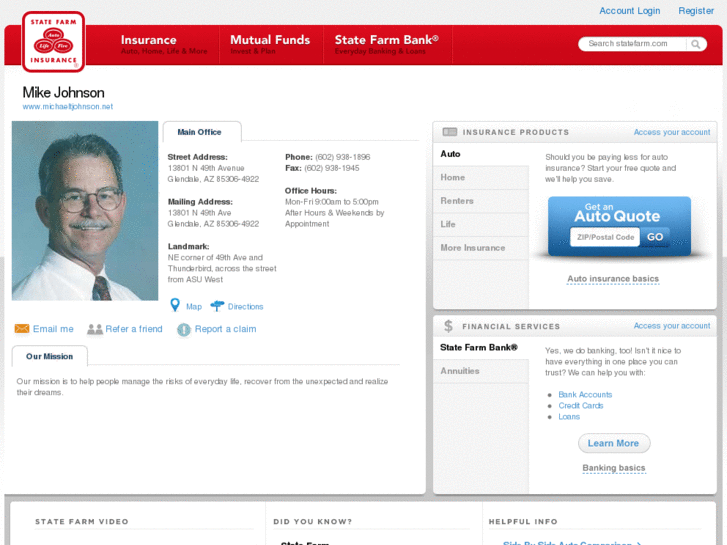Click the Learn More button
This screenshot has width=727, height=545.
[614, 443]
